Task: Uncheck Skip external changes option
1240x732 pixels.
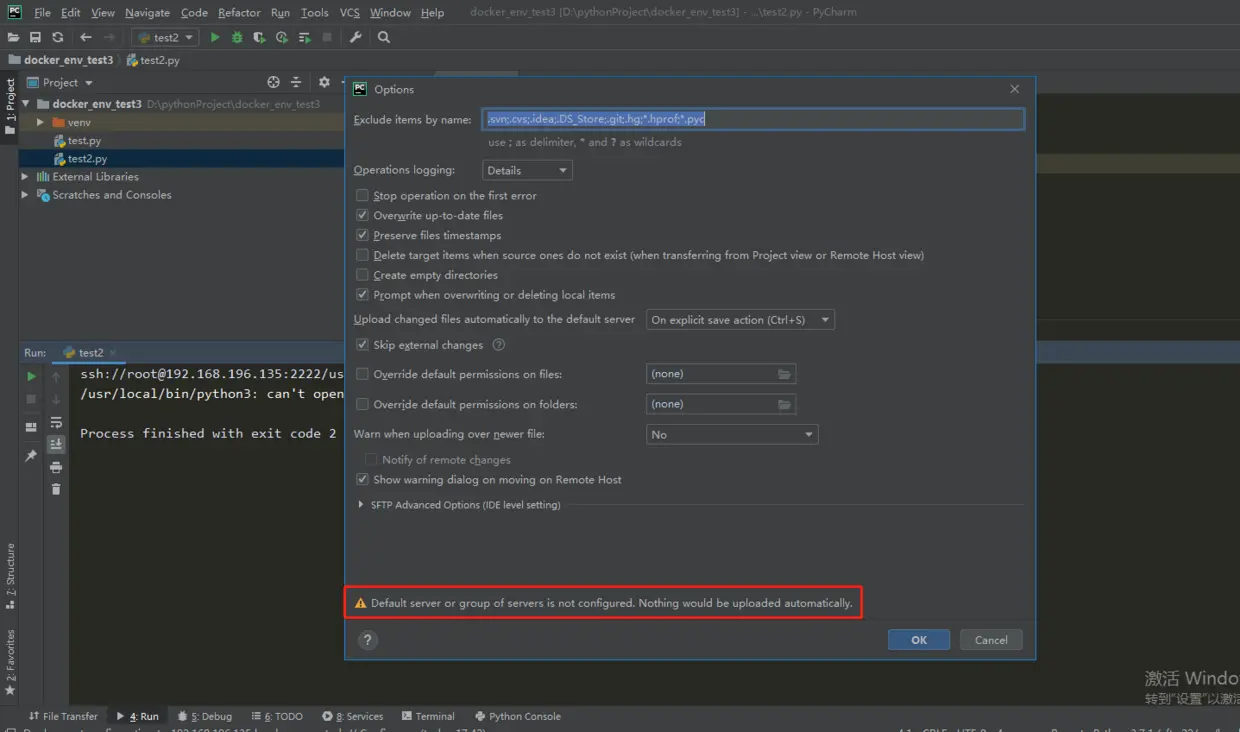Action: pos(363,345)
